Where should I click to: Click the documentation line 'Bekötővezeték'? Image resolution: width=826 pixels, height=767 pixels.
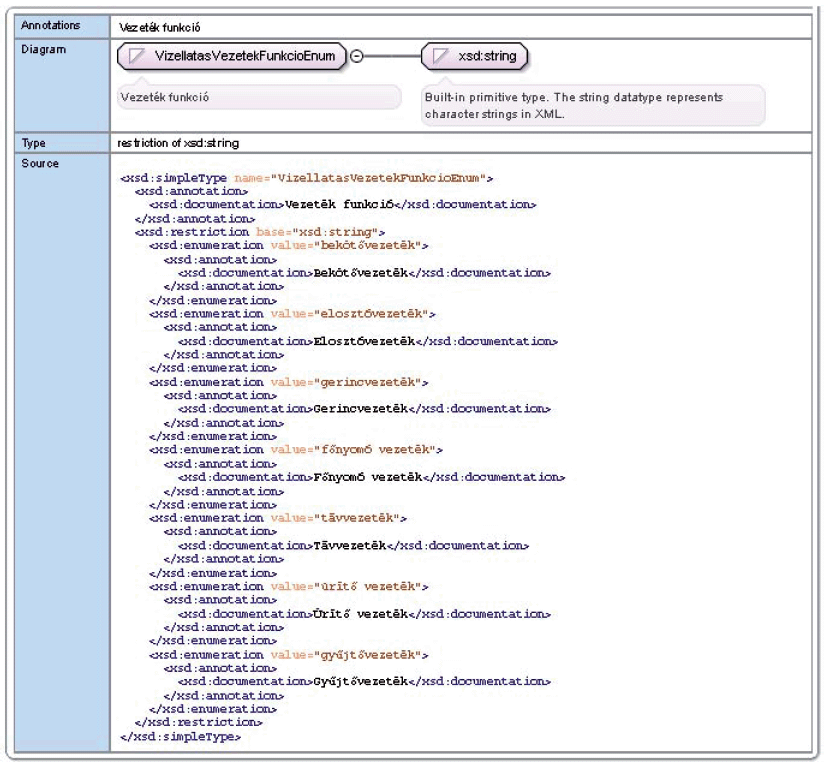pyautogui.click(x=365, y=273)
